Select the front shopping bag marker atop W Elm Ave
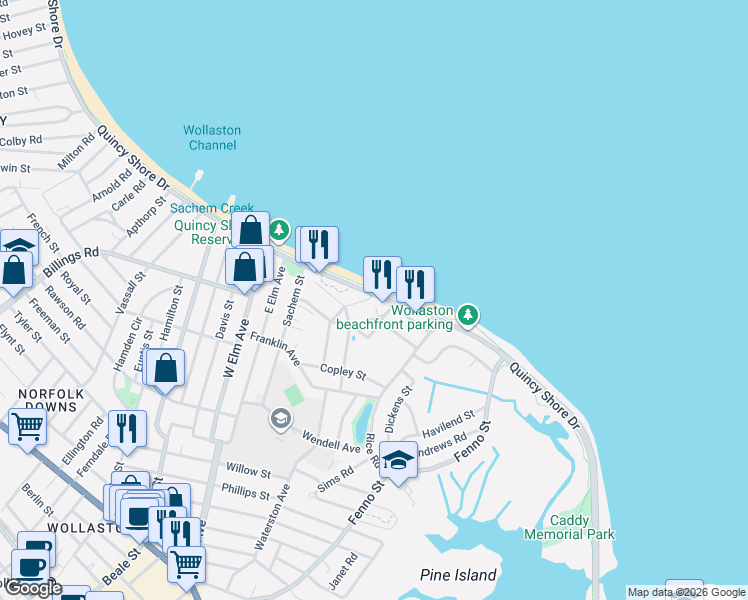Viewport: 748px width, 600px height. 244,267
